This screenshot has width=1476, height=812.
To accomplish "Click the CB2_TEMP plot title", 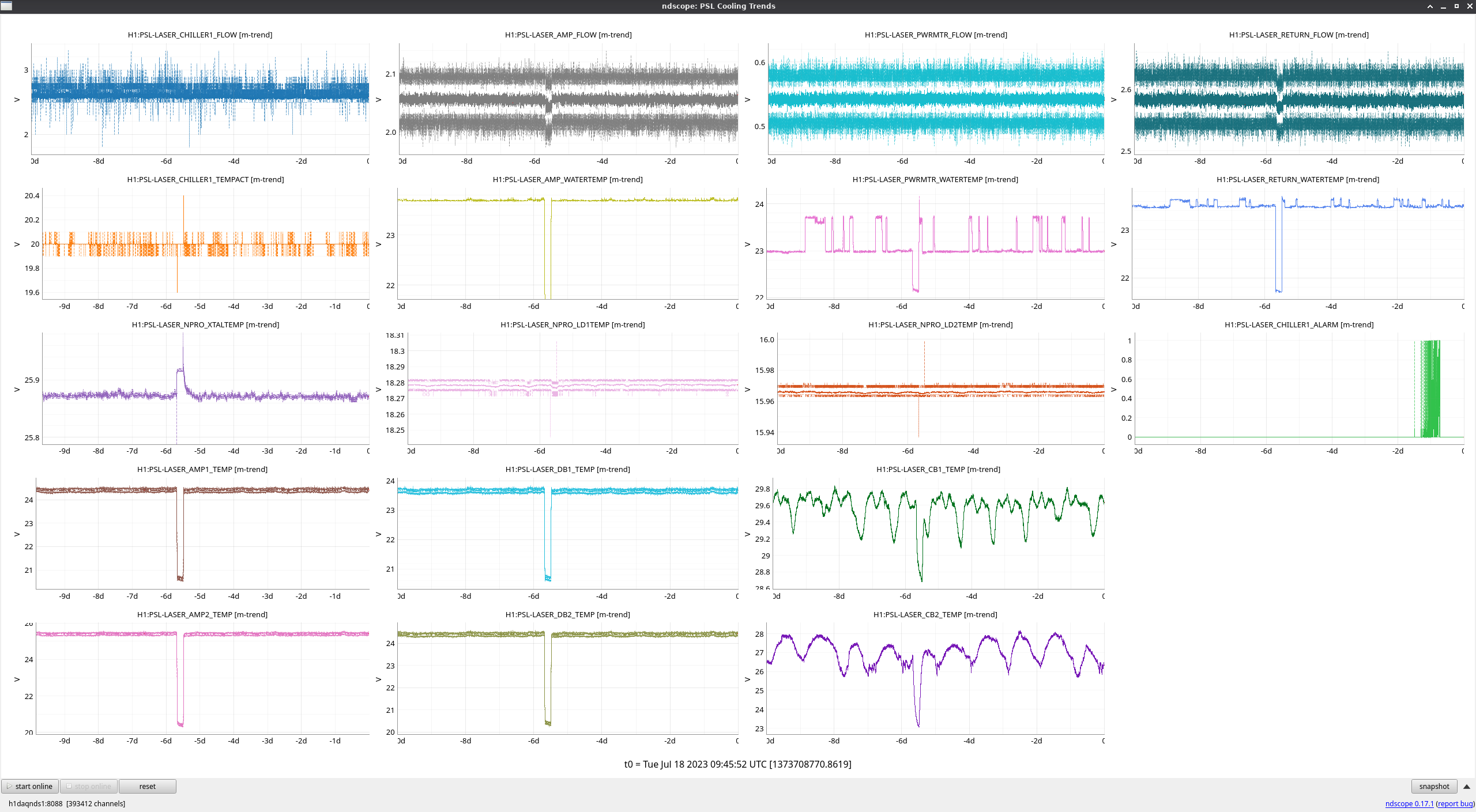I will (x=935, y=614).
